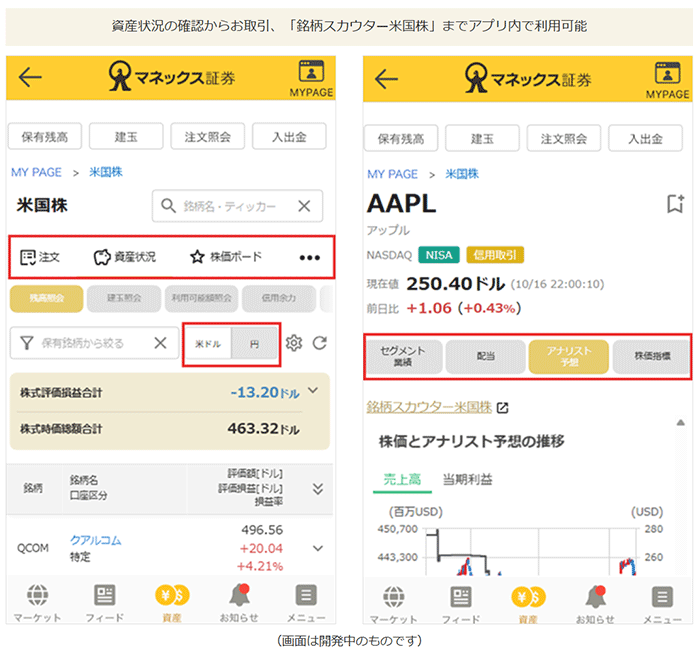Image resolution: width=700 pixels, height=657 pixels.
Task: Tap the bookmark add icon beside AAPL
Action: [675, 204]
